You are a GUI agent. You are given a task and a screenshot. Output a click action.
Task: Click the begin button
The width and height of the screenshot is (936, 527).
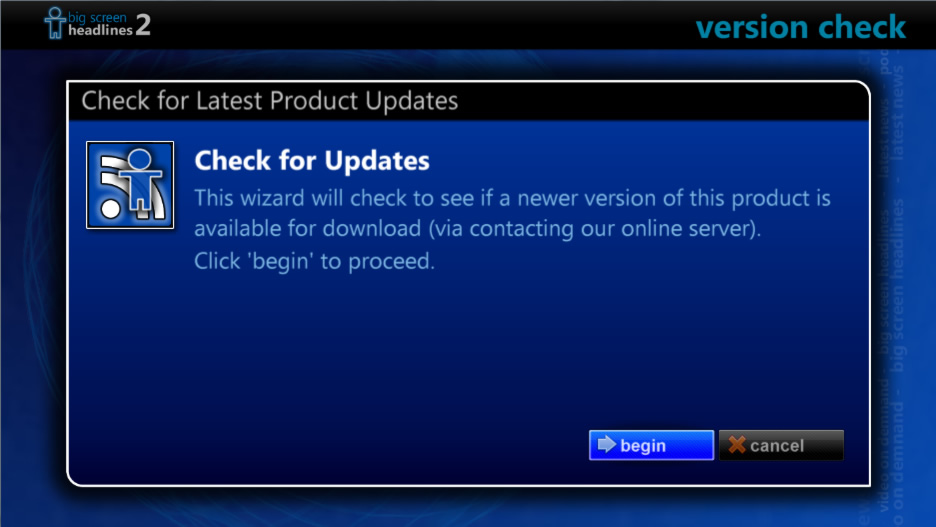coord(651,445)
